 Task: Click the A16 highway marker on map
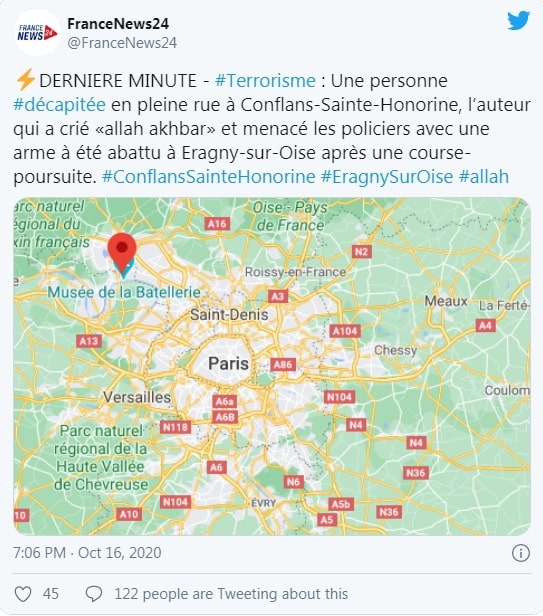tap(217, 224)
